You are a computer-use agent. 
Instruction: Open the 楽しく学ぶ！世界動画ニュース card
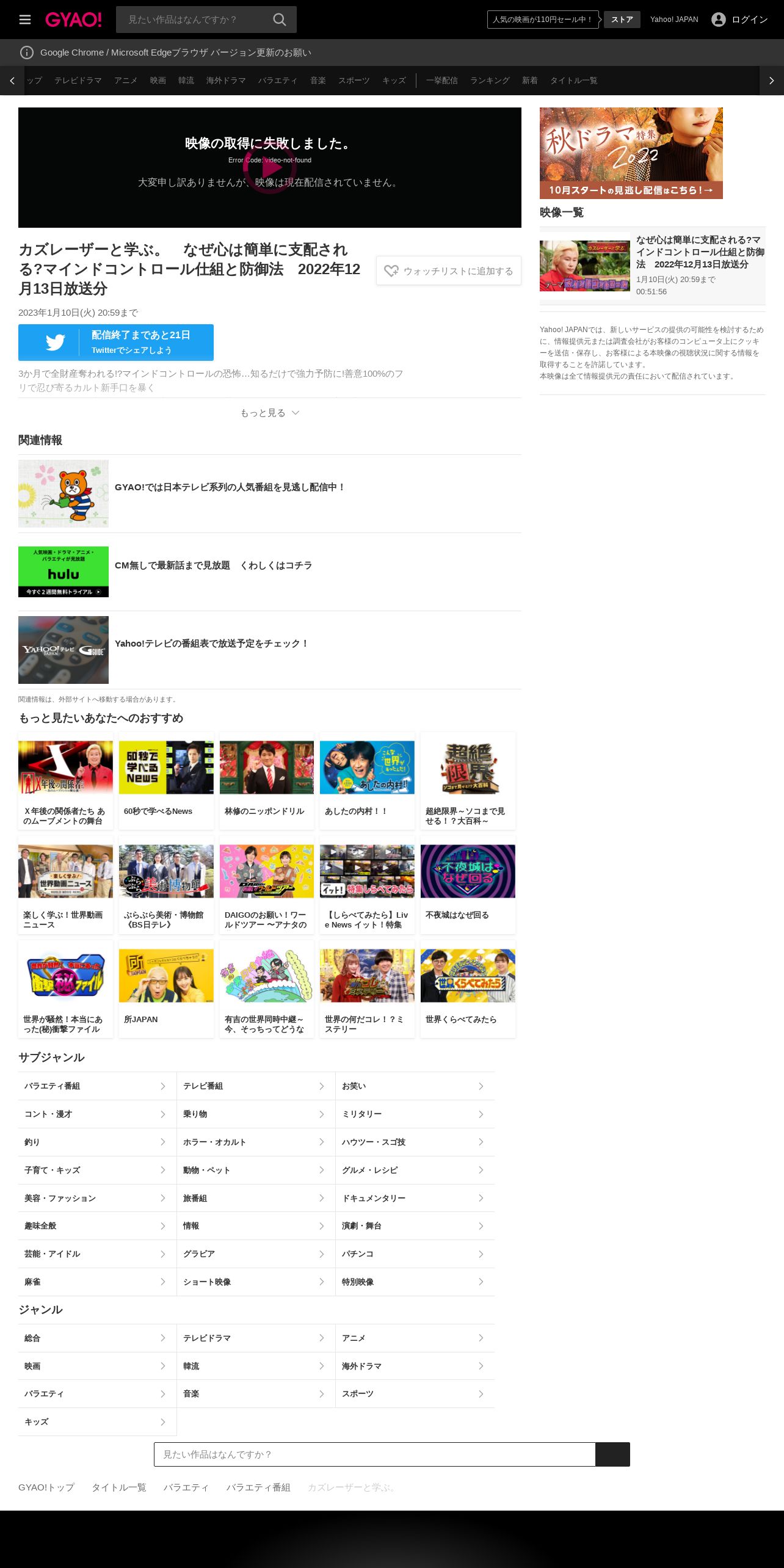tap(65, 885)
